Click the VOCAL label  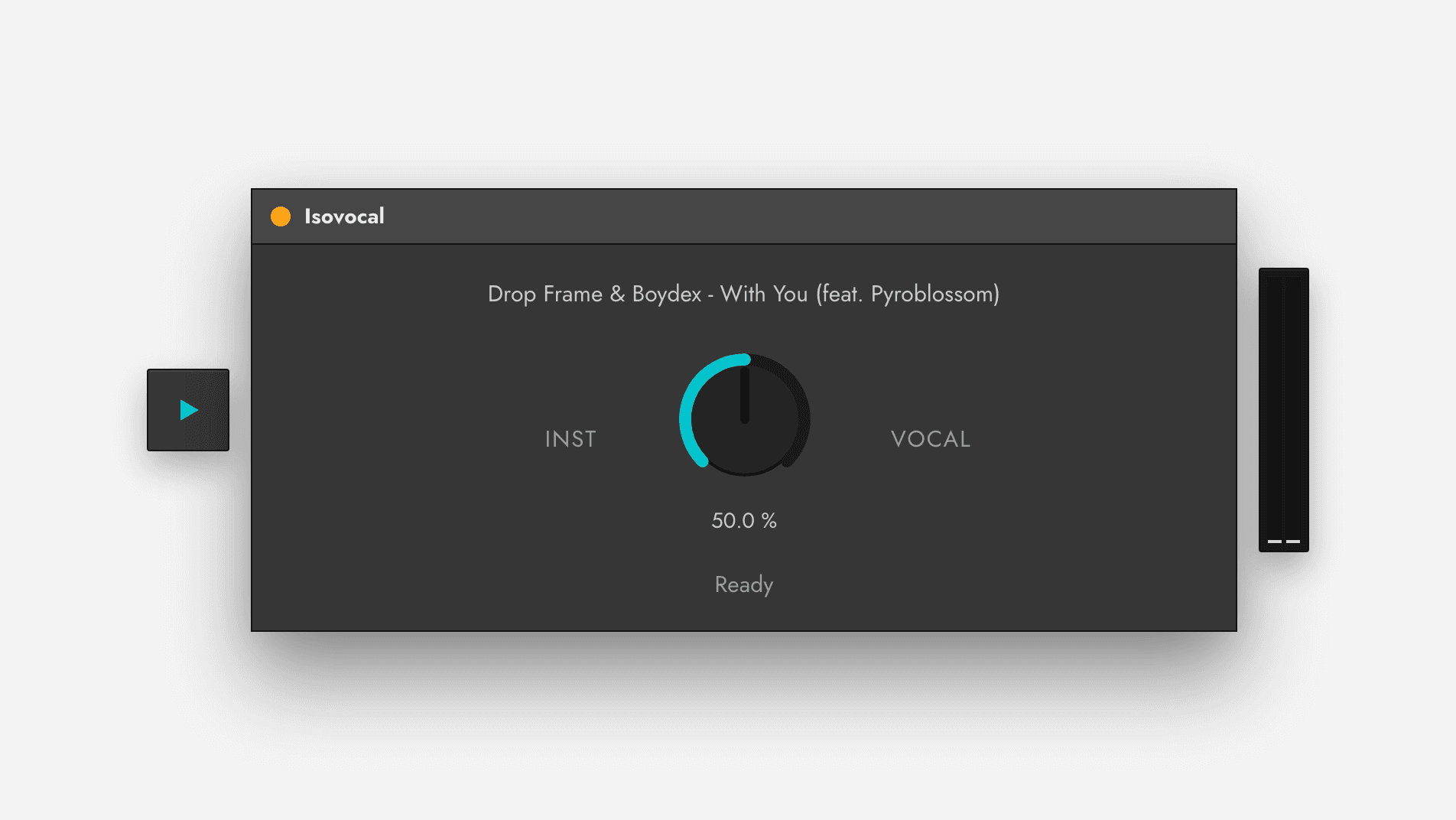[x=931, y=439]
